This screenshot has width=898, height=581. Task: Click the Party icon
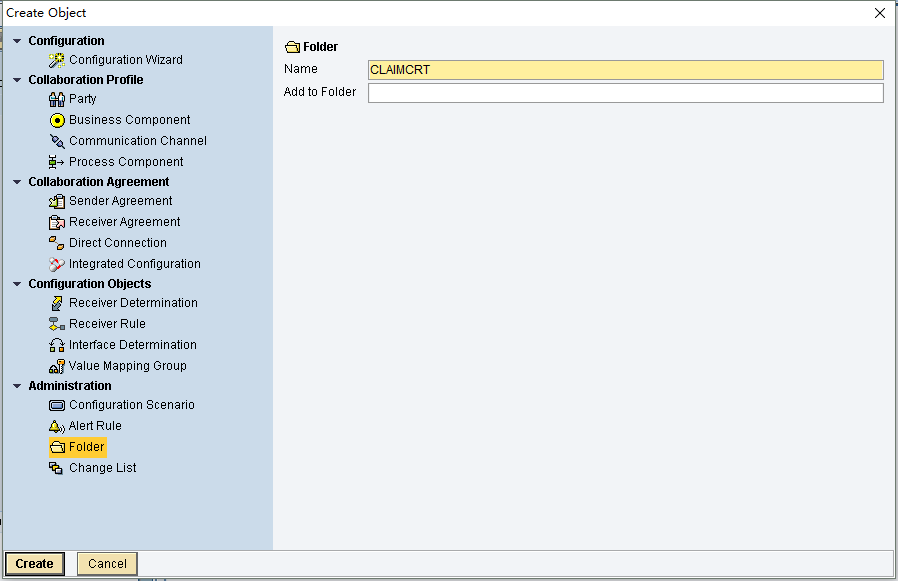point(57,99)
